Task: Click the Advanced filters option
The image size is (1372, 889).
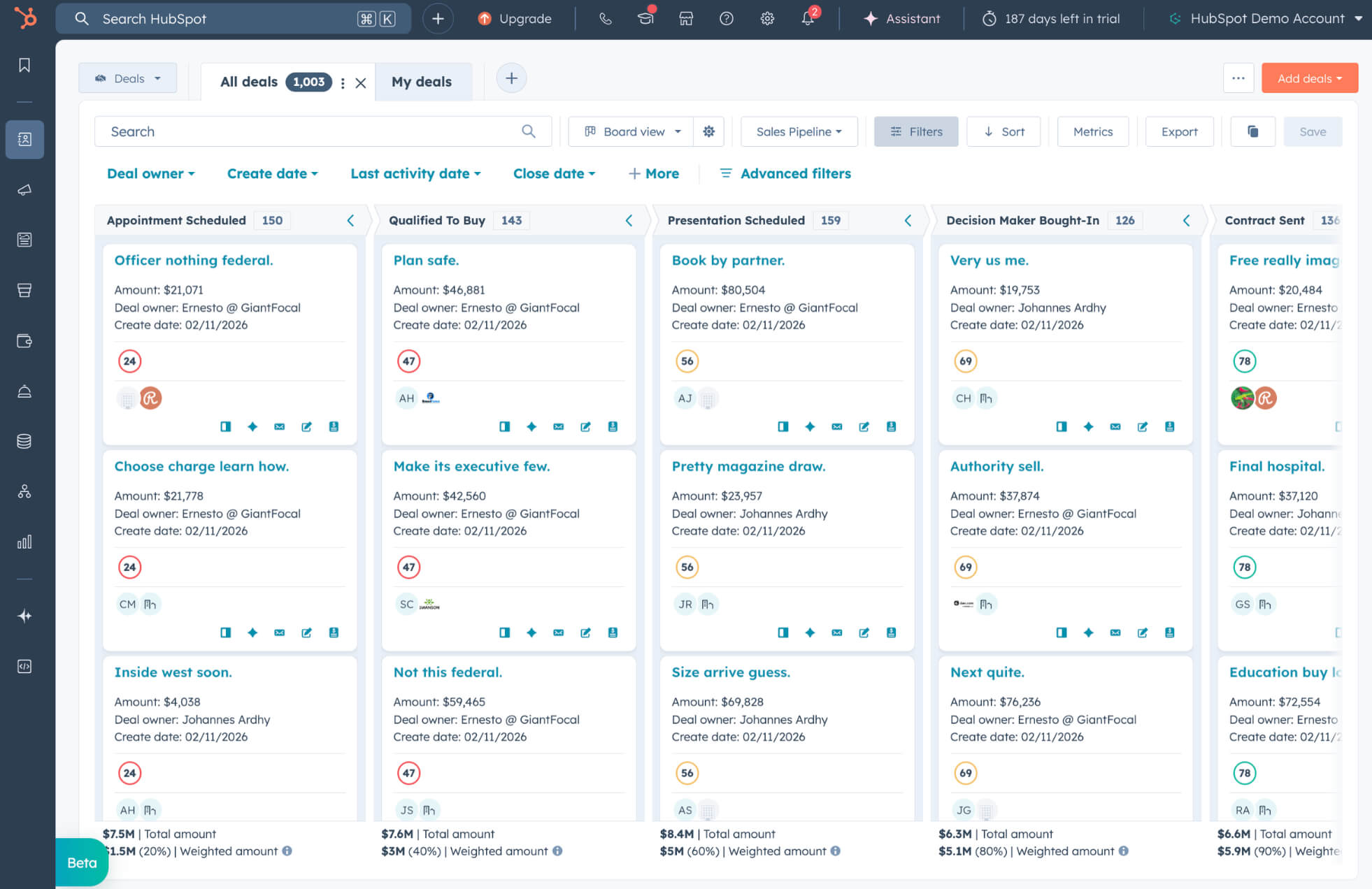Action: point(795,173)
